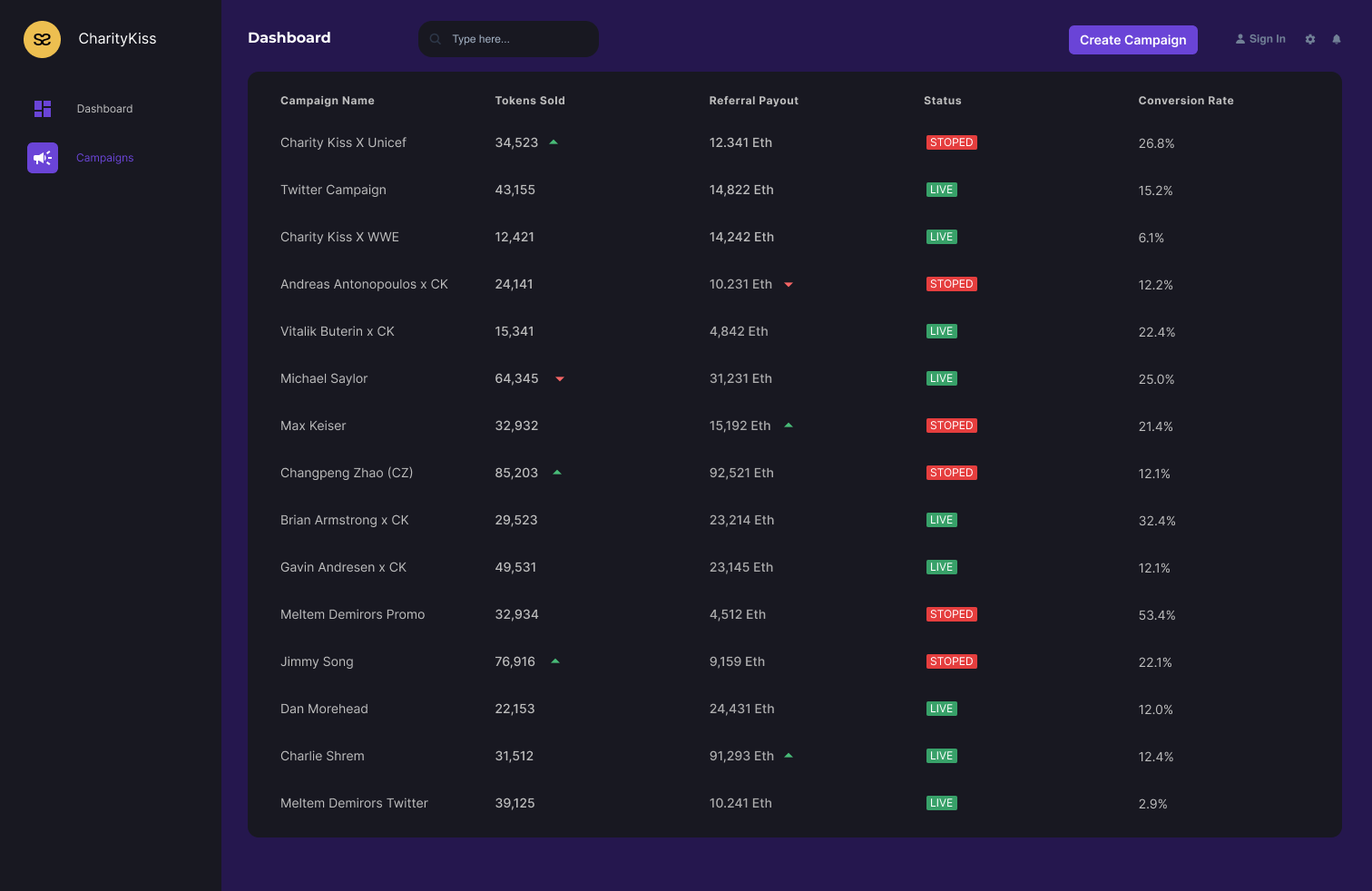Click referral payout 92,521 Eth
This screenshot has width=1372, height=891.
[x=741, y=473]
